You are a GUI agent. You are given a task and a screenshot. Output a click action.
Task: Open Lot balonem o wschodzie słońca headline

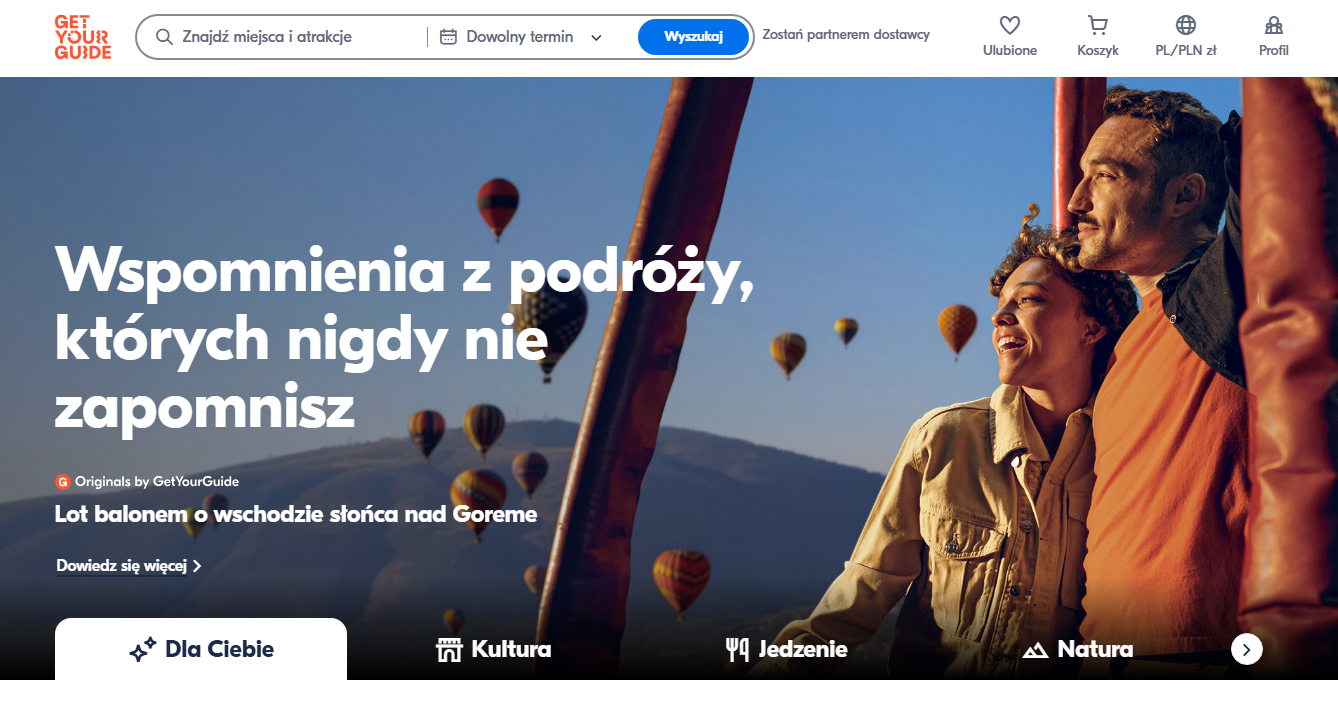[296, 515]
